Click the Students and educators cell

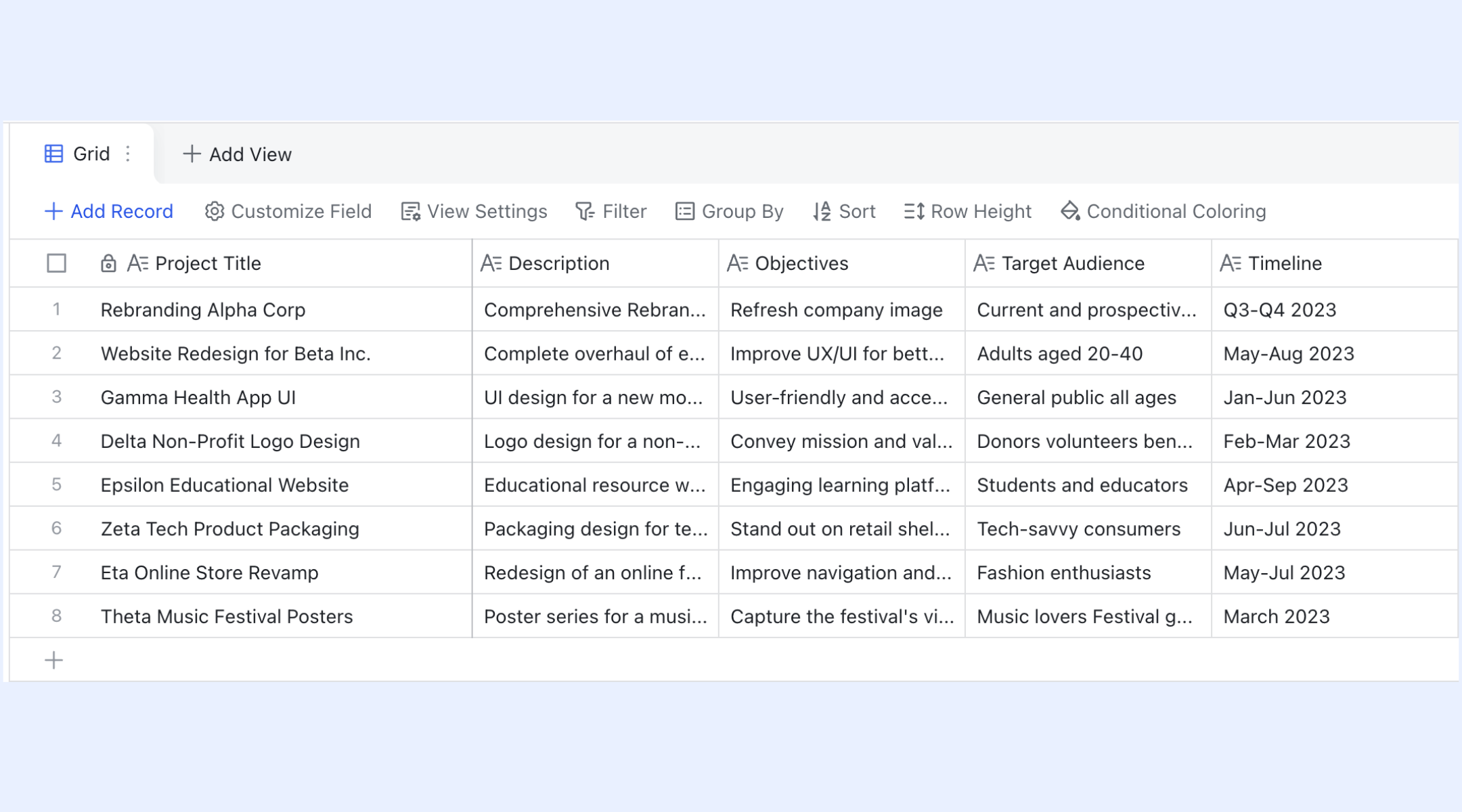tap(1088, 484)
